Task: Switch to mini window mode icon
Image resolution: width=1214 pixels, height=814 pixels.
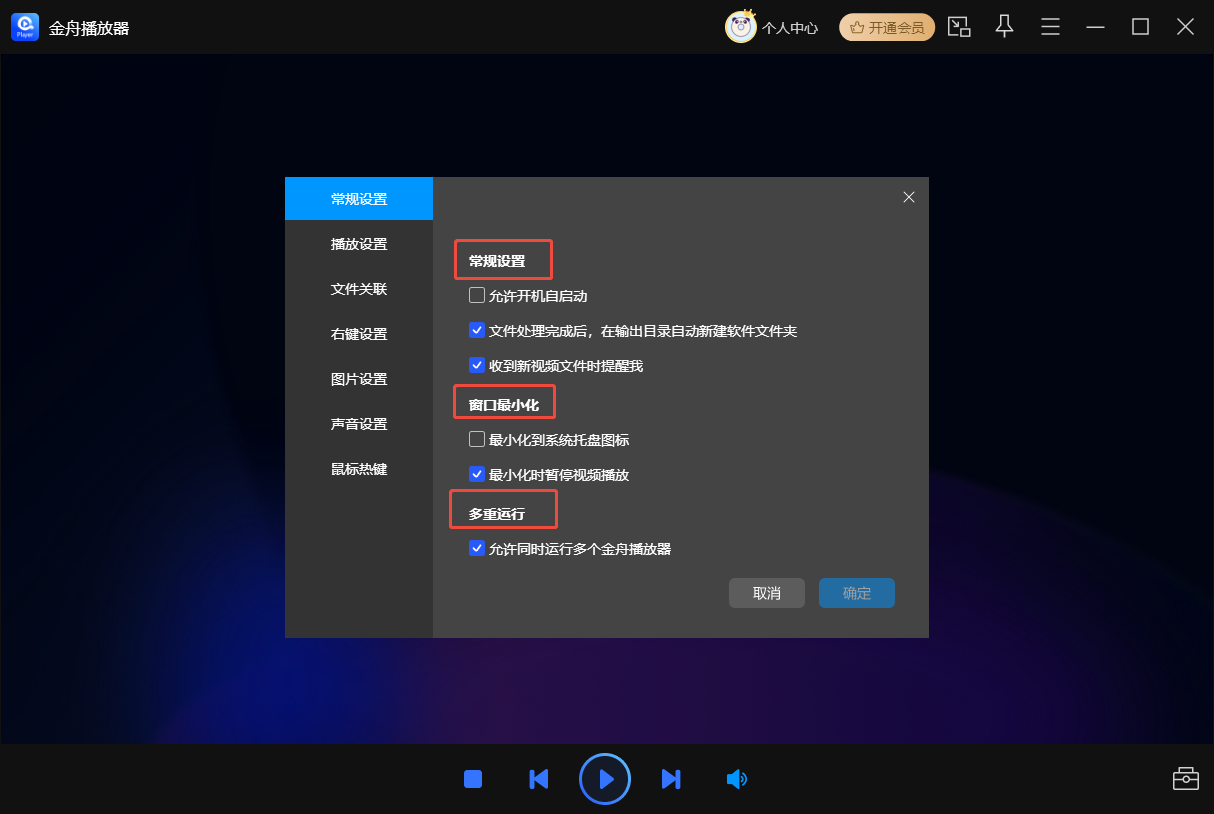Action: tap(959, 27)
